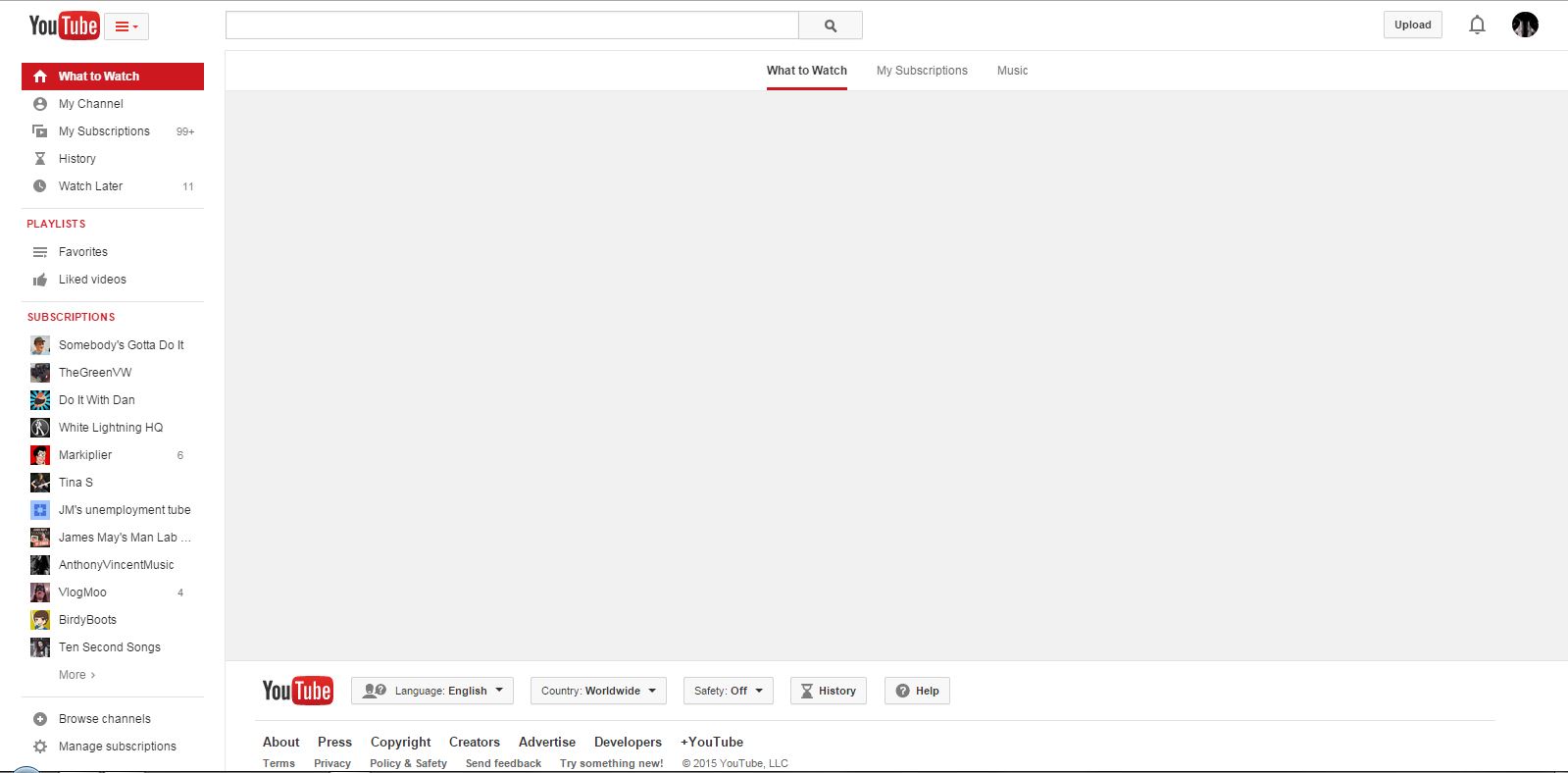
Task: Open Send feedback footer link
Action: point(503,763)
